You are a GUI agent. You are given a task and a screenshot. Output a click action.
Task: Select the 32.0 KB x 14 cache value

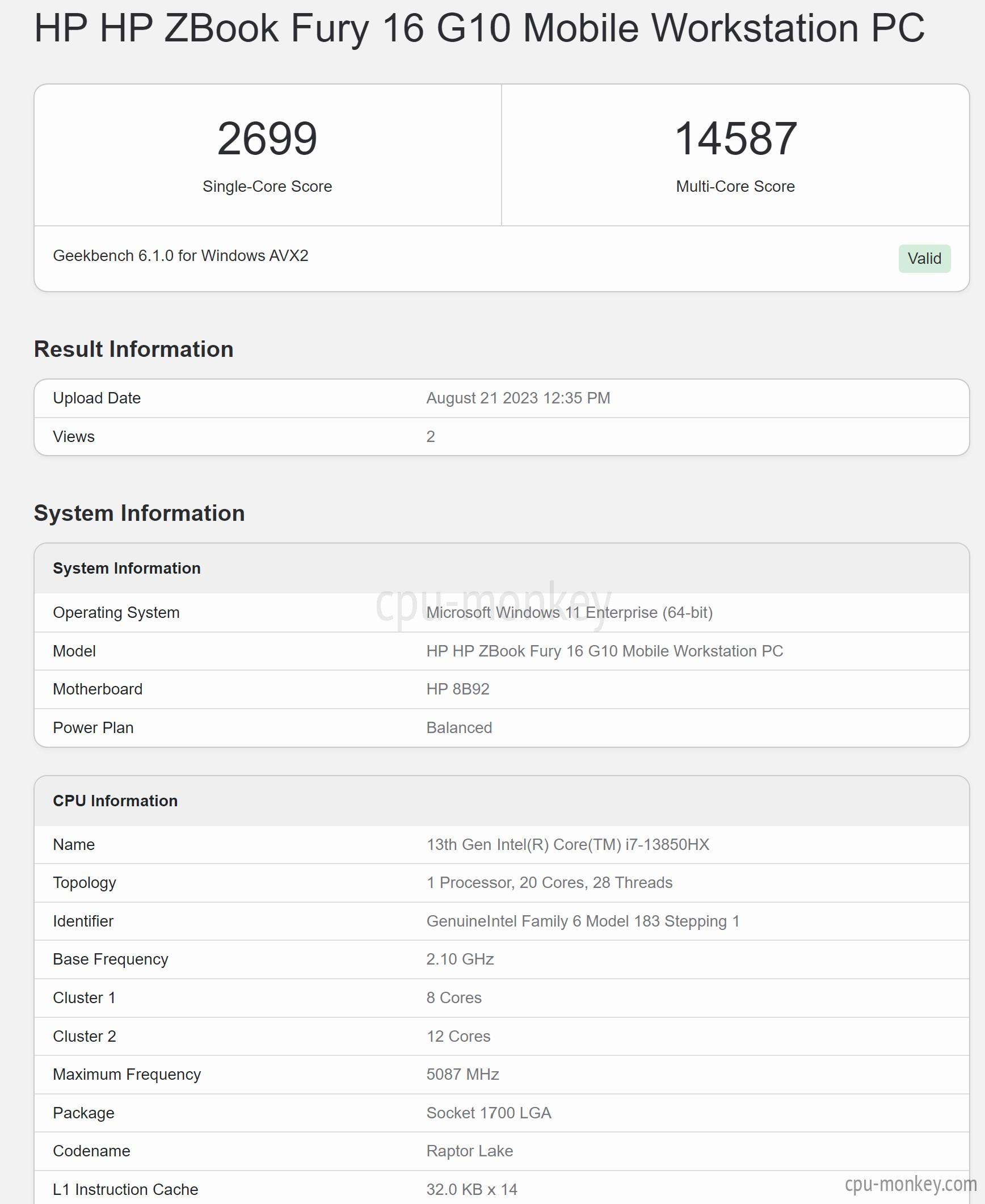coord(472,1190)
